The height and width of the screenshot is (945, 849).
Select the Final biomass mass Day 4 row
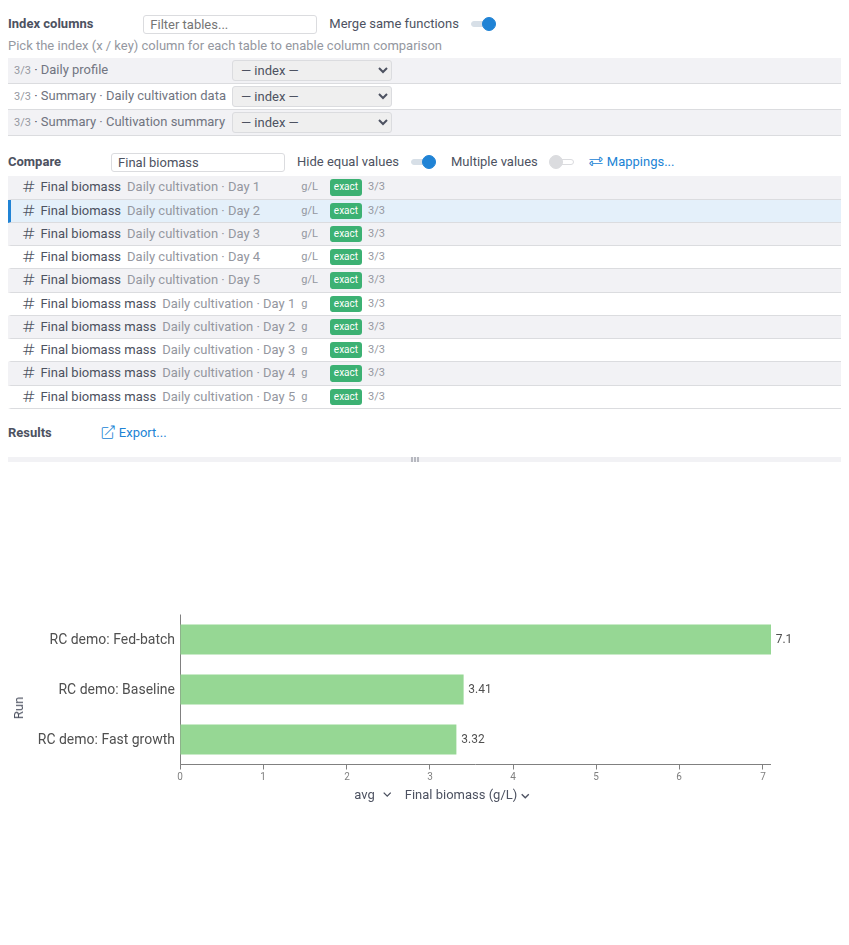424,373
